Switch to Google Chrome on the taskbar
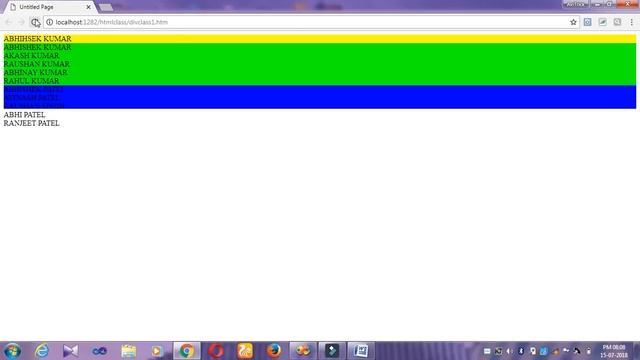 tap(187, 351)
